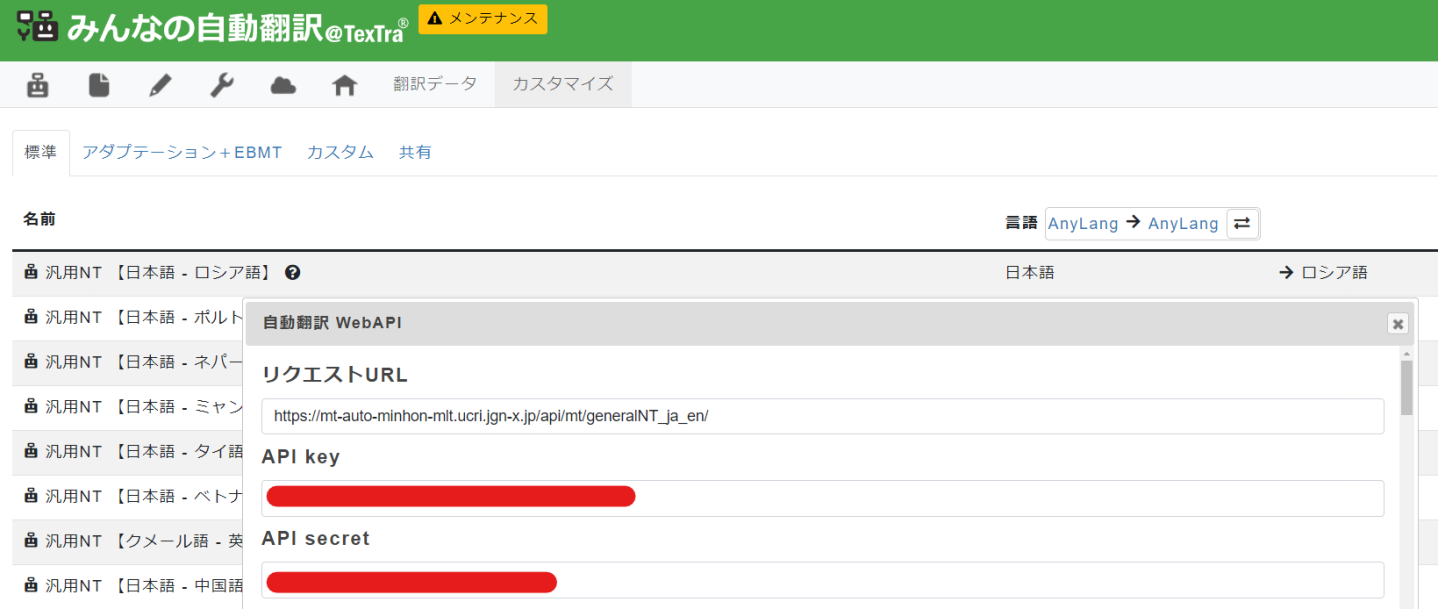Click robot icon of 日本語 - 中国語 row
Image resolution: width=1438 pixels, height=609 pixels.
pos(31,585)
